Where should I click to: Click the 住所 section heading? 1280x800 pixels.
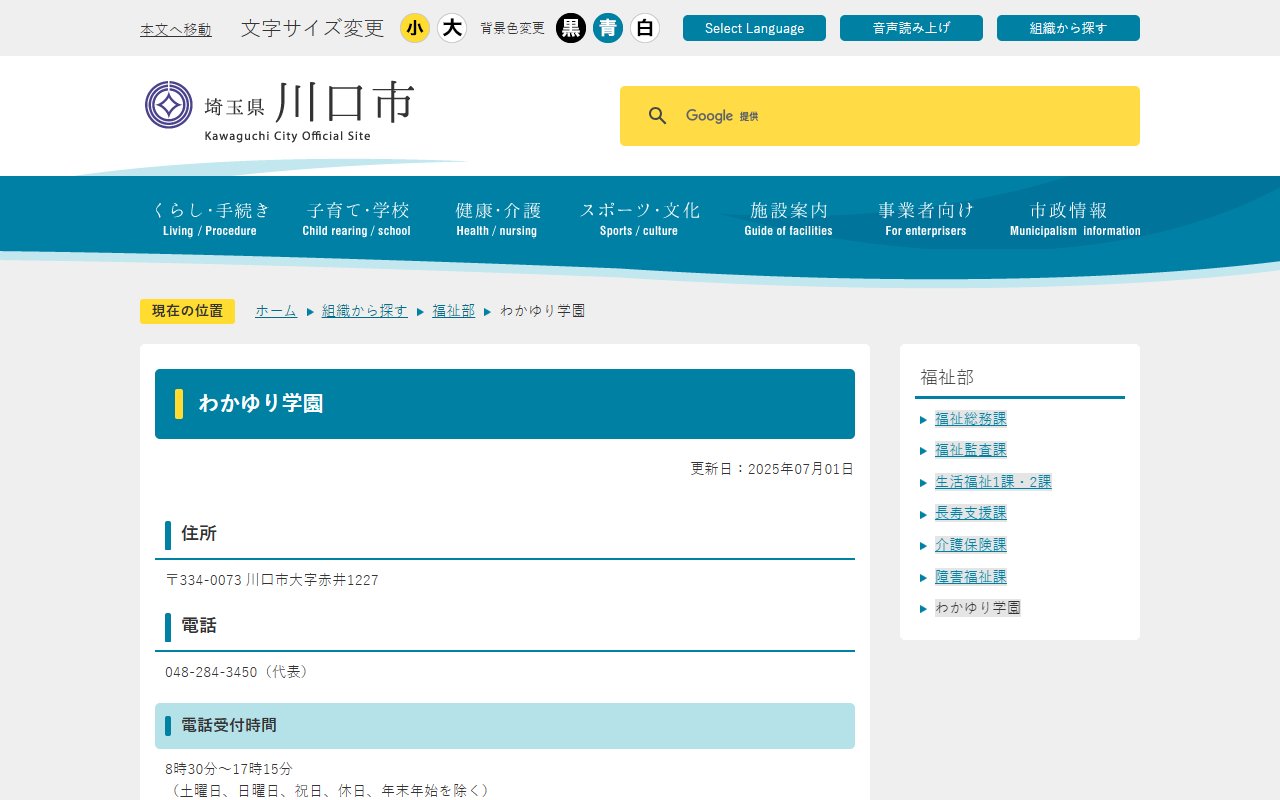pyautogui.click(x=199, y=534)
